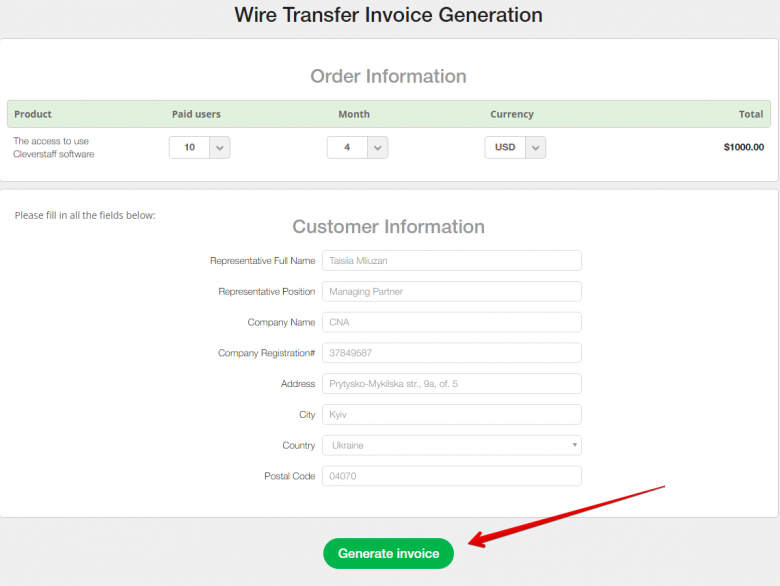Select the Company Name input box
The height and width of the screenshot is (586, 780).
(x=451, y=322)
